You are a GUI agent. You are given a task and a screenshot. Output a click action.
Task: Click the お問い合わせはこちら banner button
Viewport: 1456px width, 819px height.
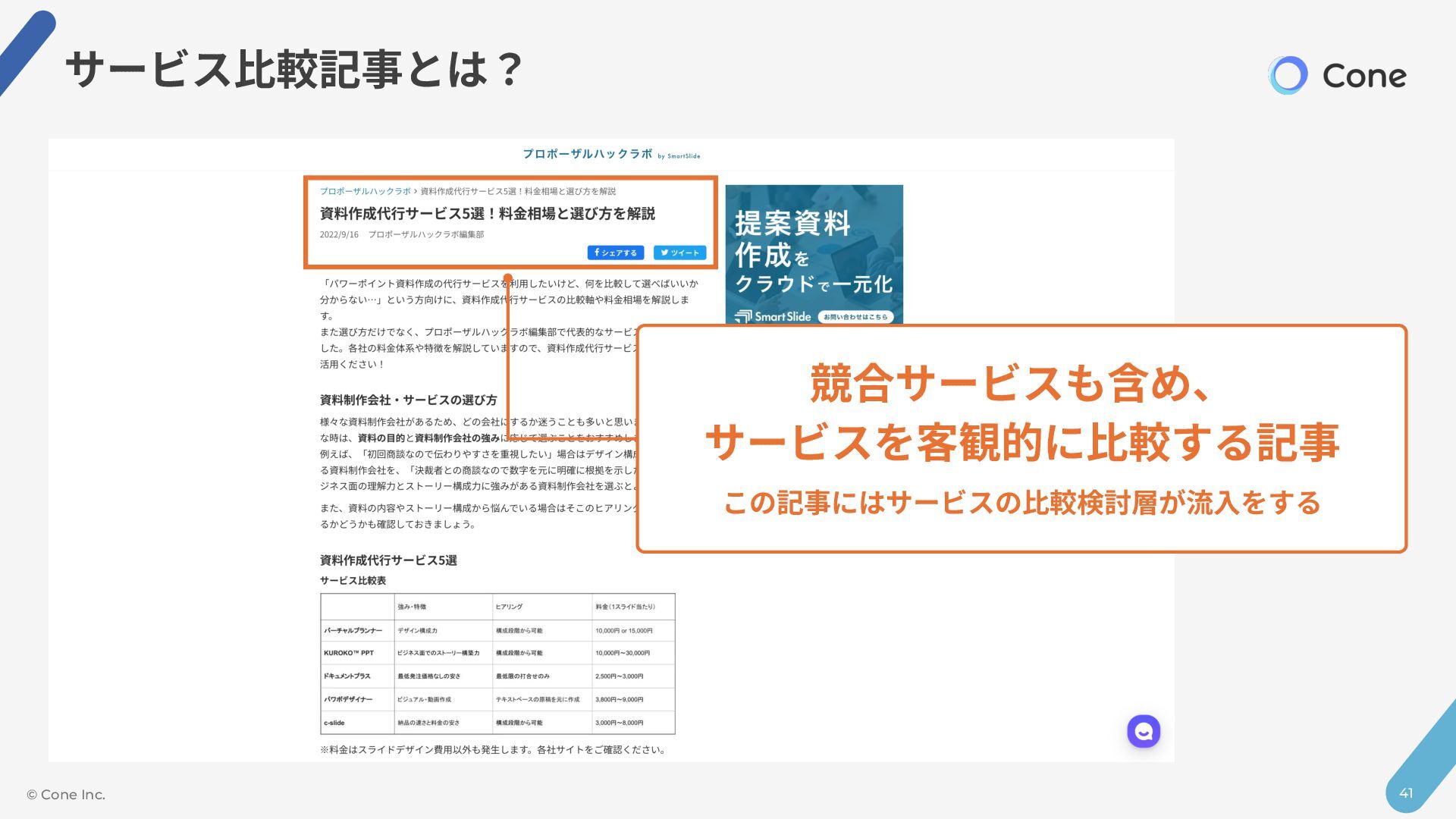click(x=855, y=317)
